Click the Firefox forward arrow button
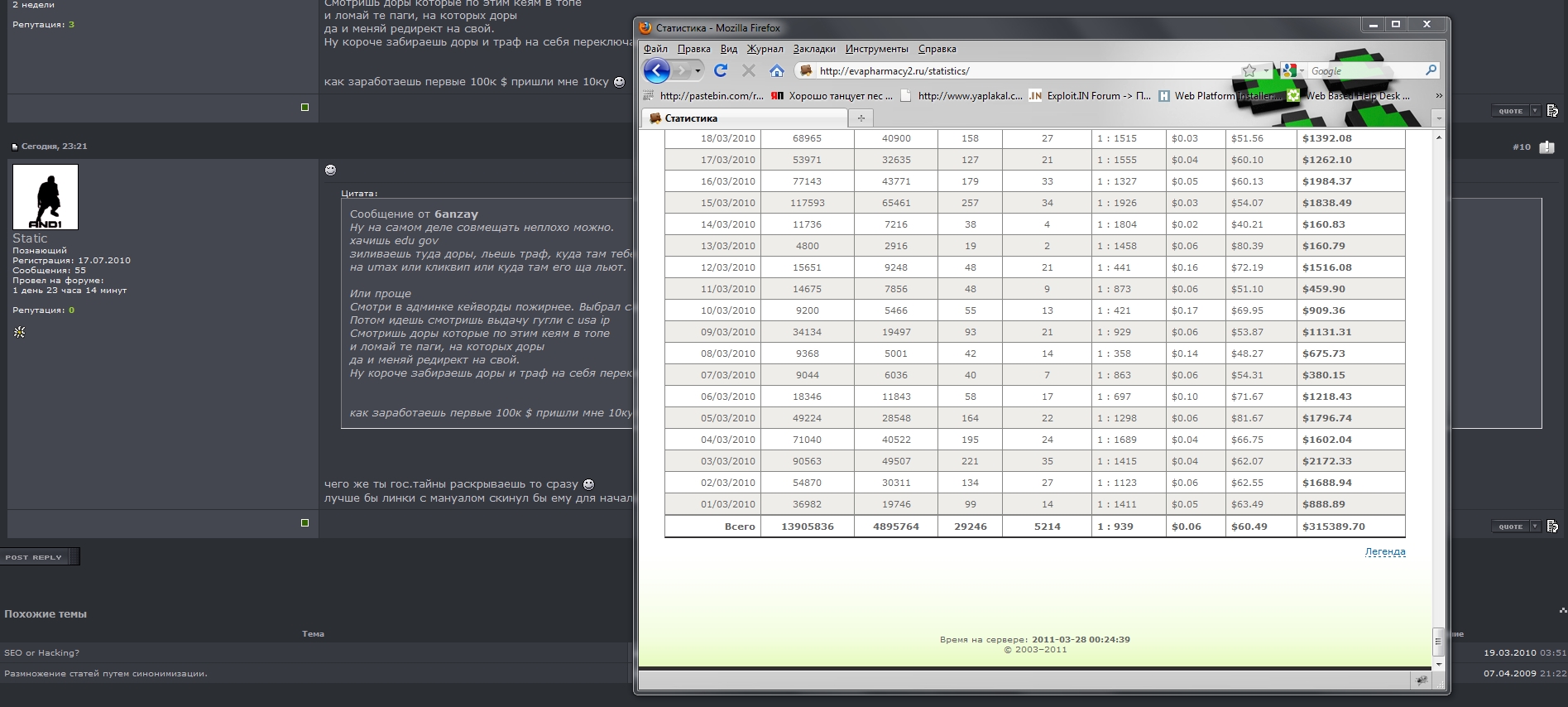Screen dimensions: 1568x707 point(682,71)
